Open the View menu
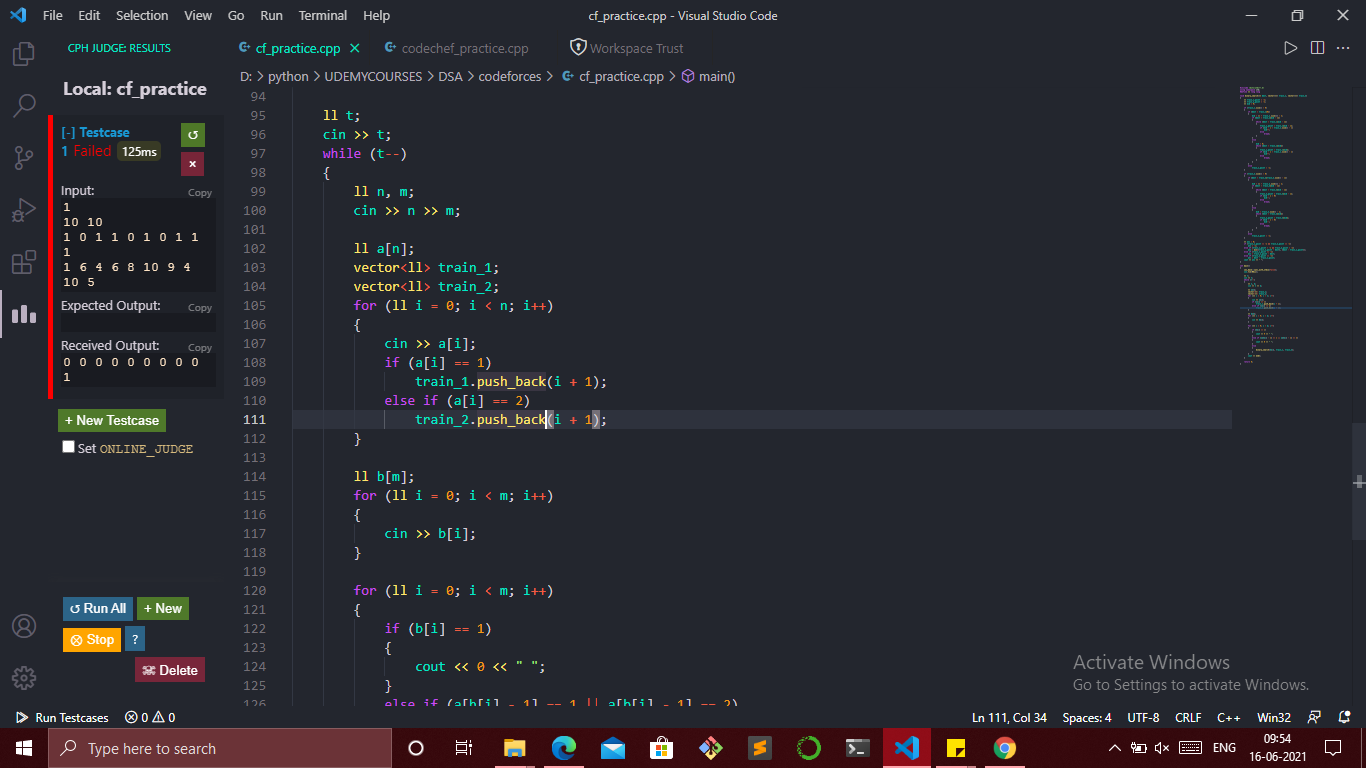1366x768 pixels. tap(198, 15)
